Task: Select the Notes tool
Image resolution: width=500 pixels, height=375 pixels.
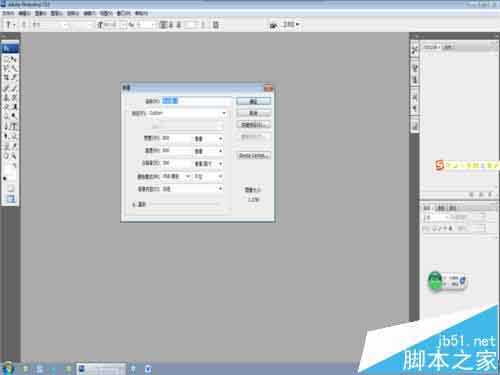Action: pyautogui.click(x=6, y=146)
